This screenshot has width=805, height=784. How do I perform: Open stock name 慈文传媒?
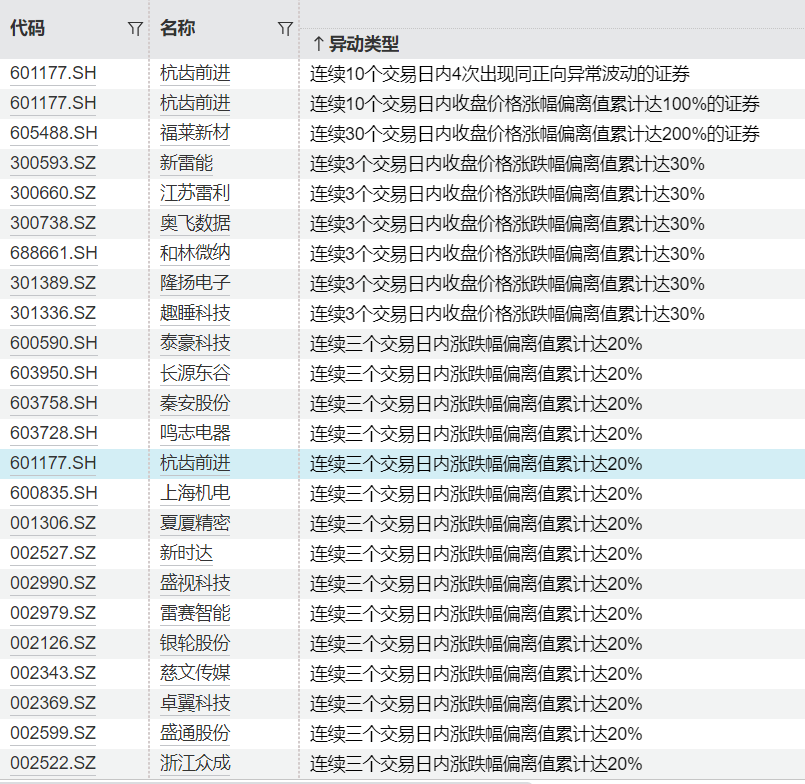coord(195,673)
